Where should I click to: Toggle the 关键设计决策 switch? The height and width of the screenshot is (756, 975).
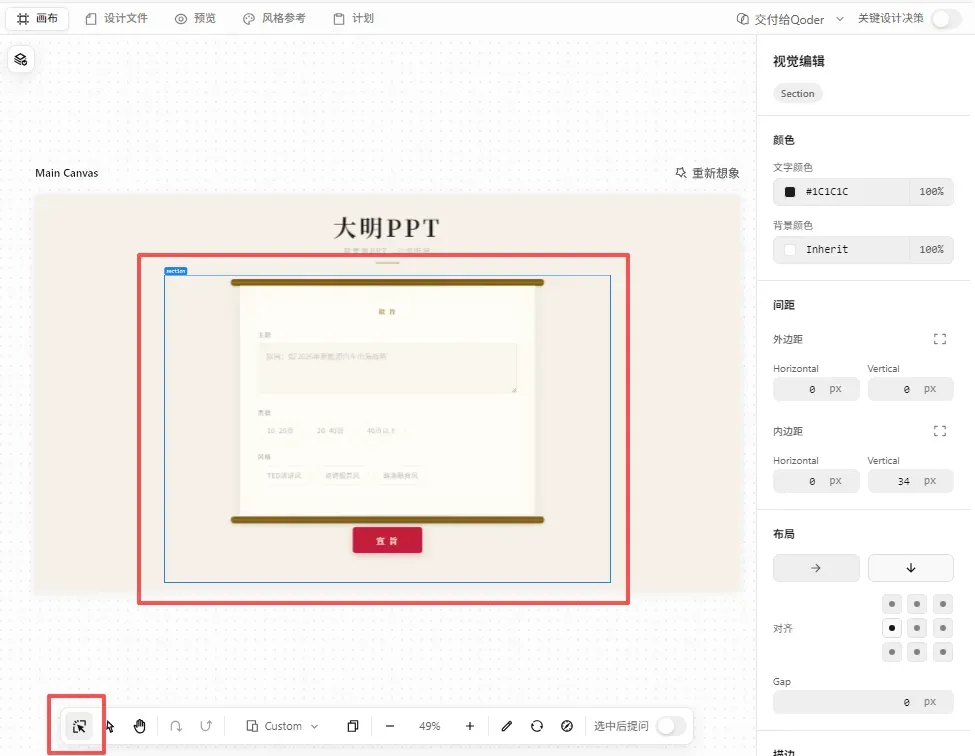947,19
